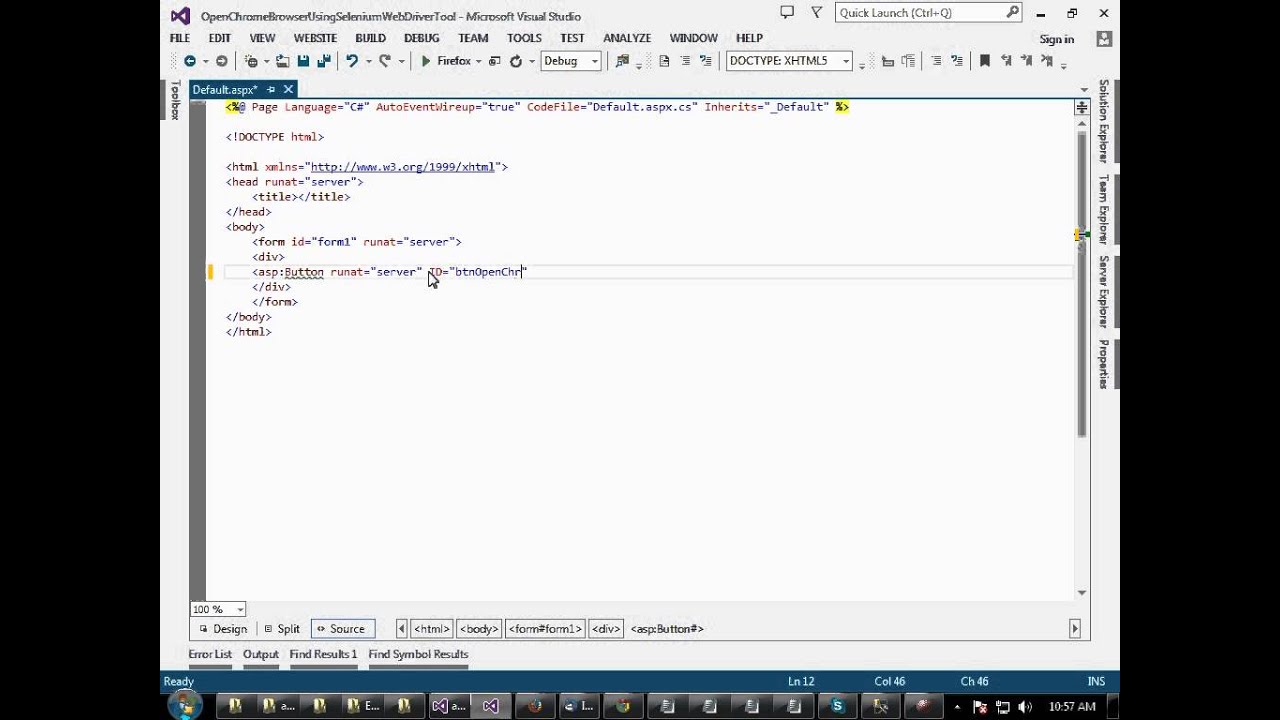Select the <div> breadcrumb tag
The height and width of the screenshot is (720, 1280).
(x=606, y=629)
